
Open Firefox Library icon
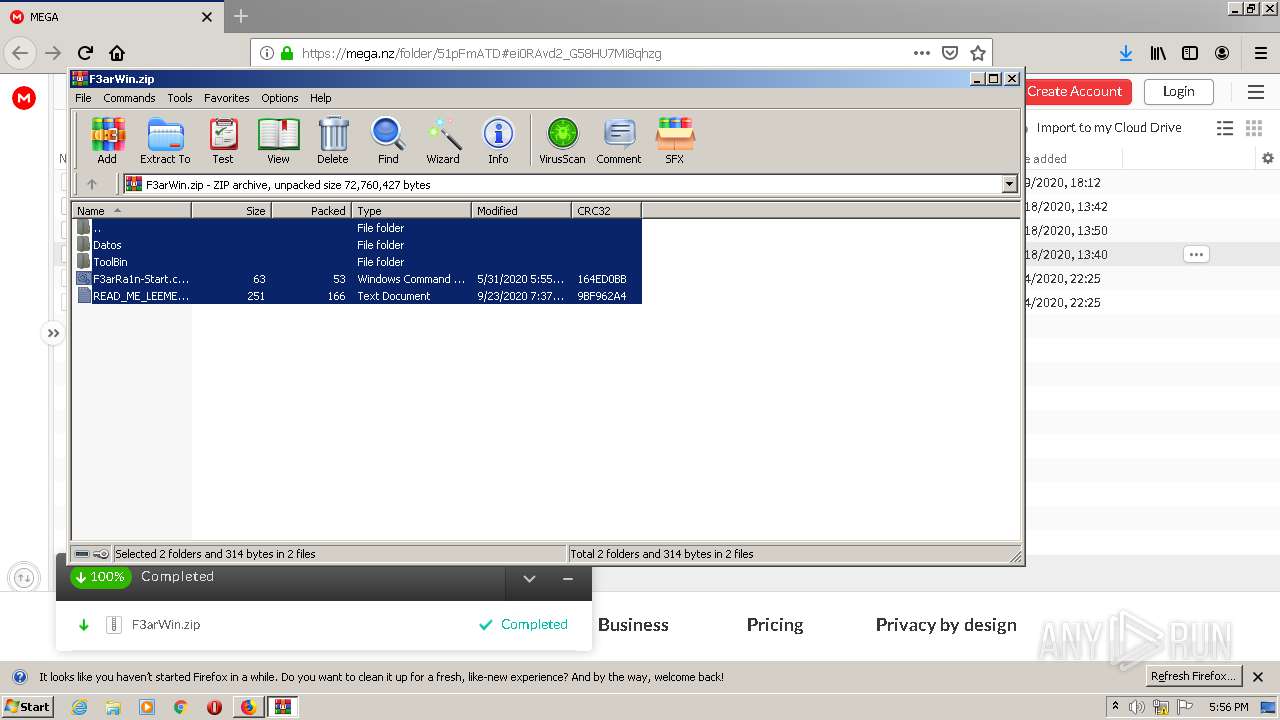coord(1158,53)
